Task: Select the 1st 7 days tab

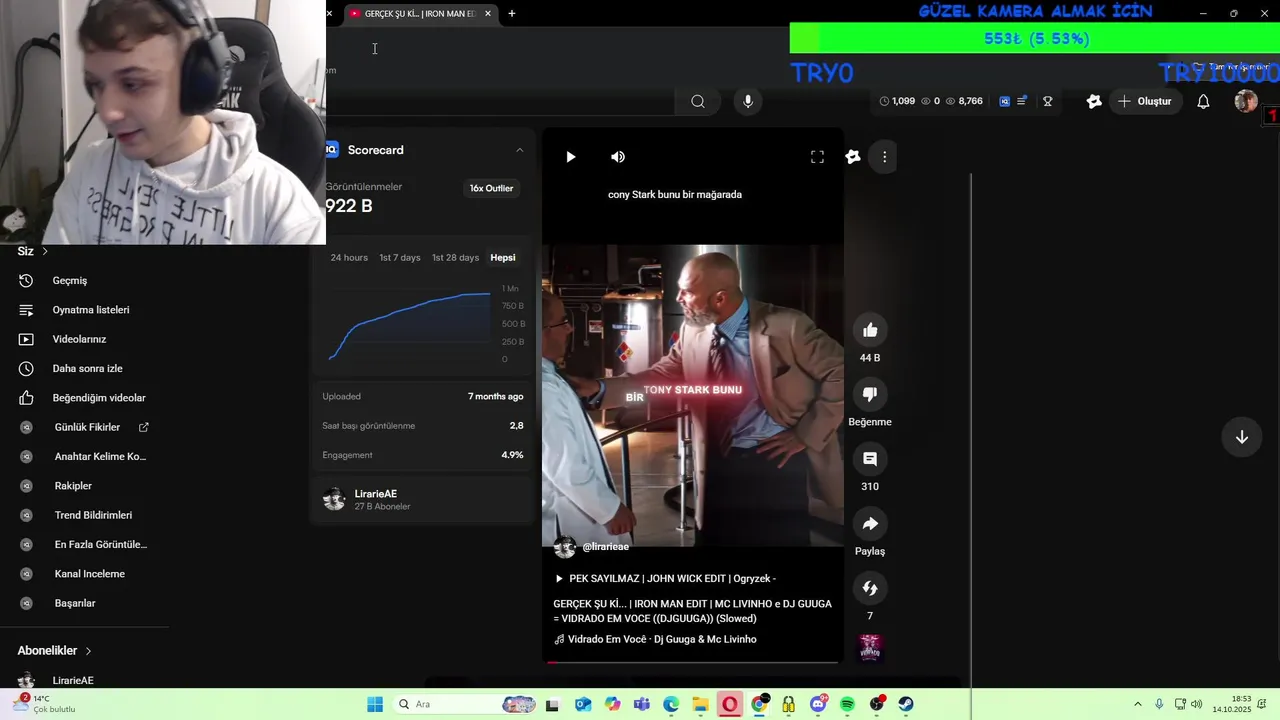Action: pyautogui.click(x=399, y=258)
